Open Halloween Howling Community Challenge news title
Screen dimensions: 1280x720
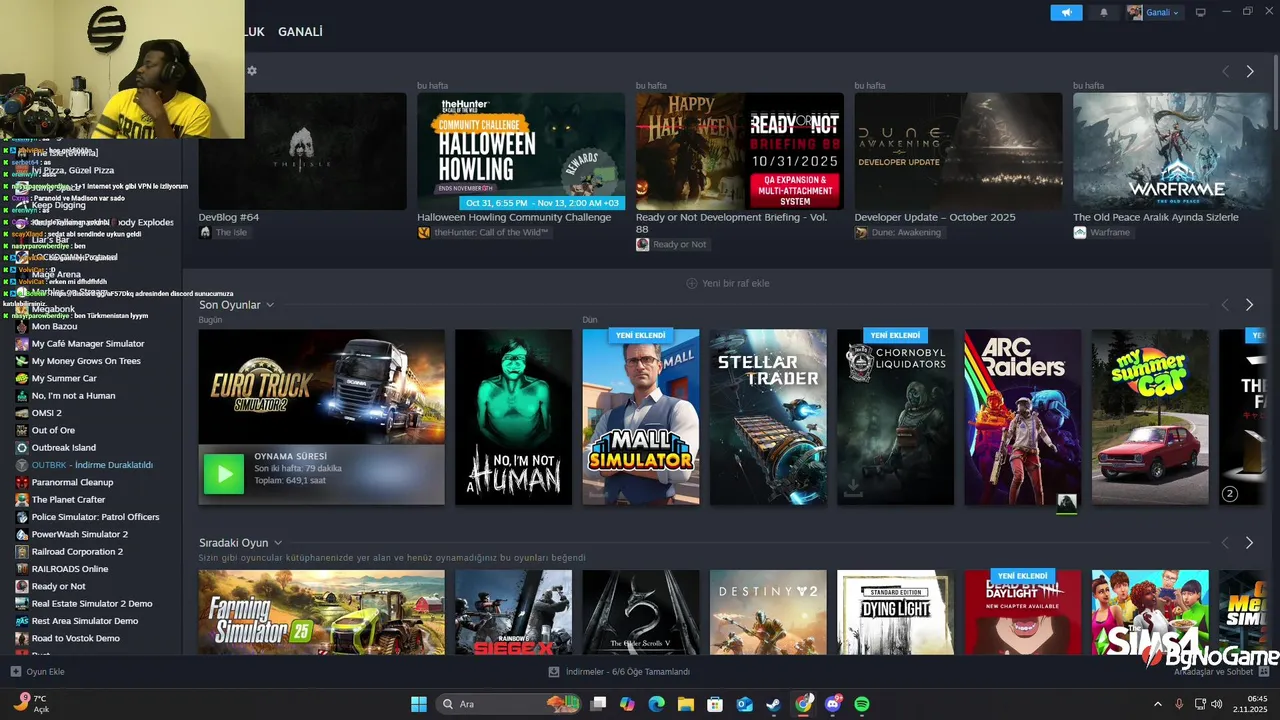tap(514, 217)
